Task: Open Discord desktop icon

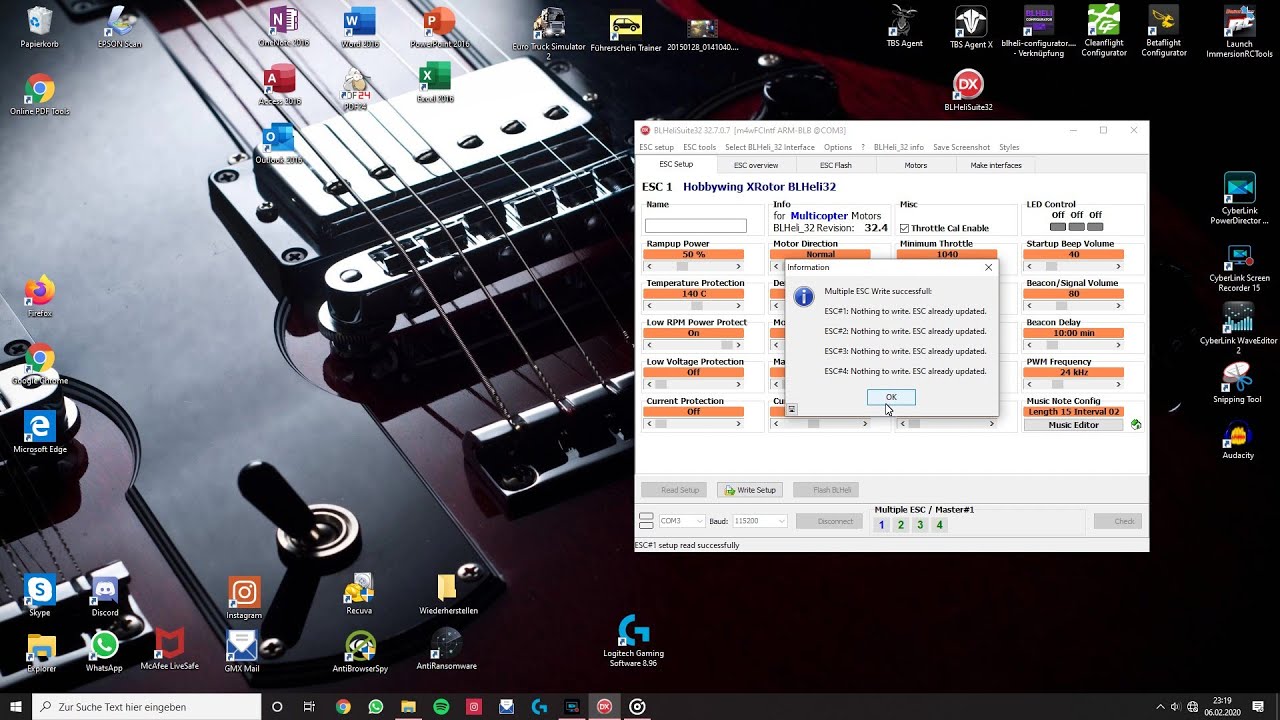Action: [105, 596]
